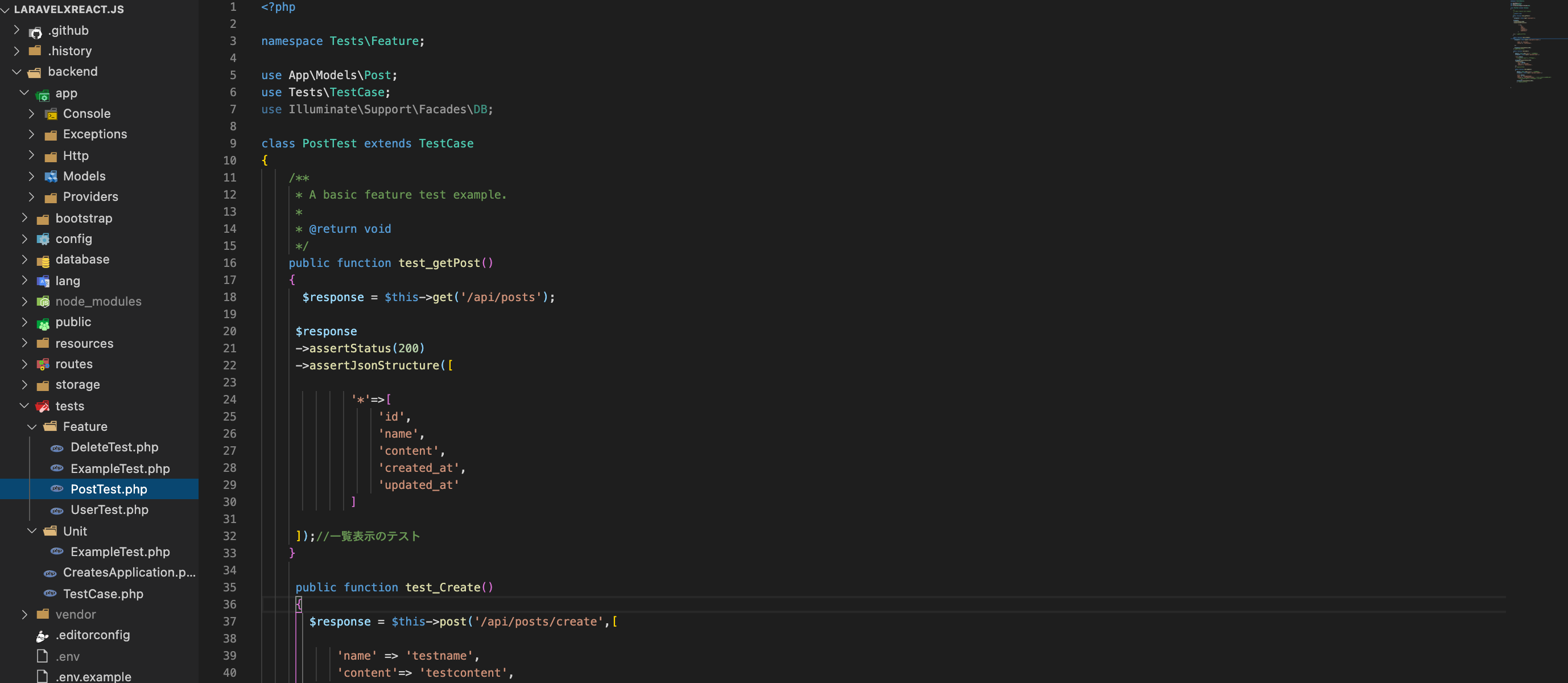Viewport: 1568px width, 683px height.
Task: Click the node_modules folder icon
Action: pos(43,301)
